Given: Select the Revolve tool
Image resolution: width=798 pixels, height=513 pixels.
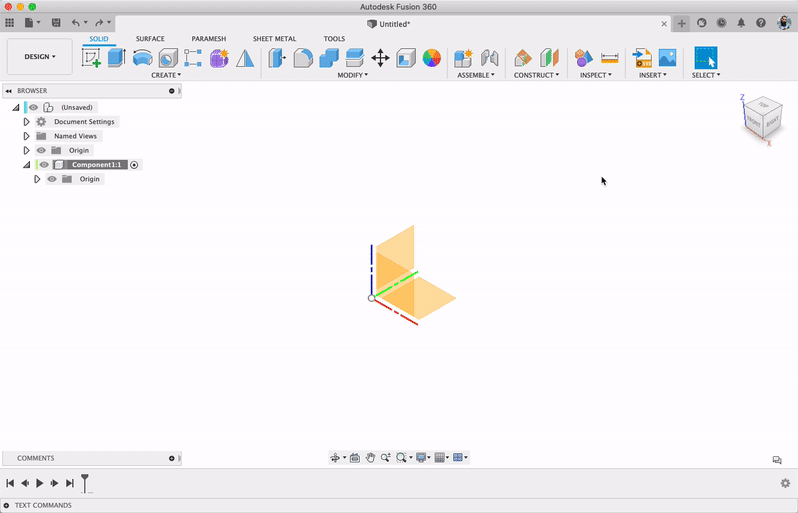Looking at the screenshot, I should coord(143,58).
